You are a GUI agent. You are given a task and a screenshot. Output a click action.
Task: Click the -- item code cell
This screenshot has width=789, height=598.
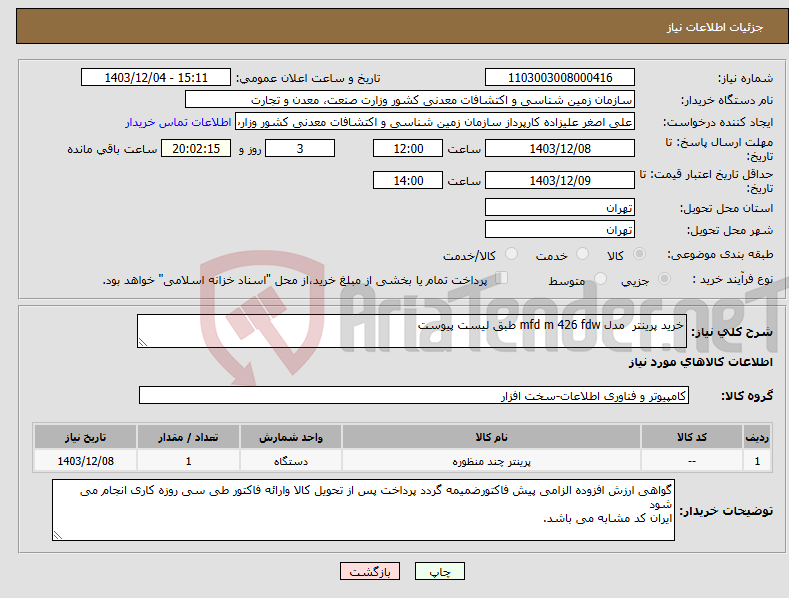point(692,461)
